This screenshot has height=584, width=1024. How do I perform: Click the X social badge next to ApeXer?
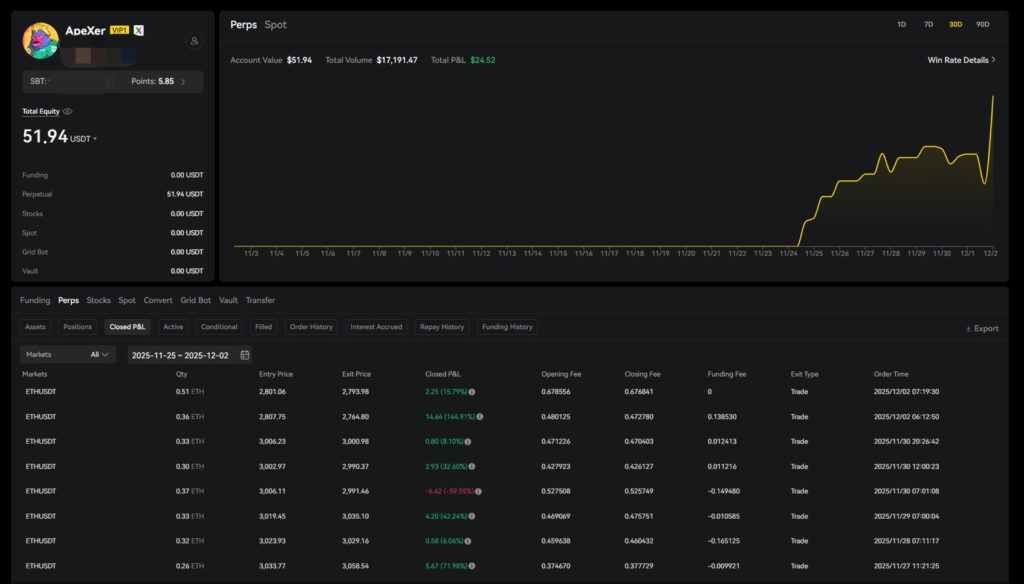(x=139, y=31)
